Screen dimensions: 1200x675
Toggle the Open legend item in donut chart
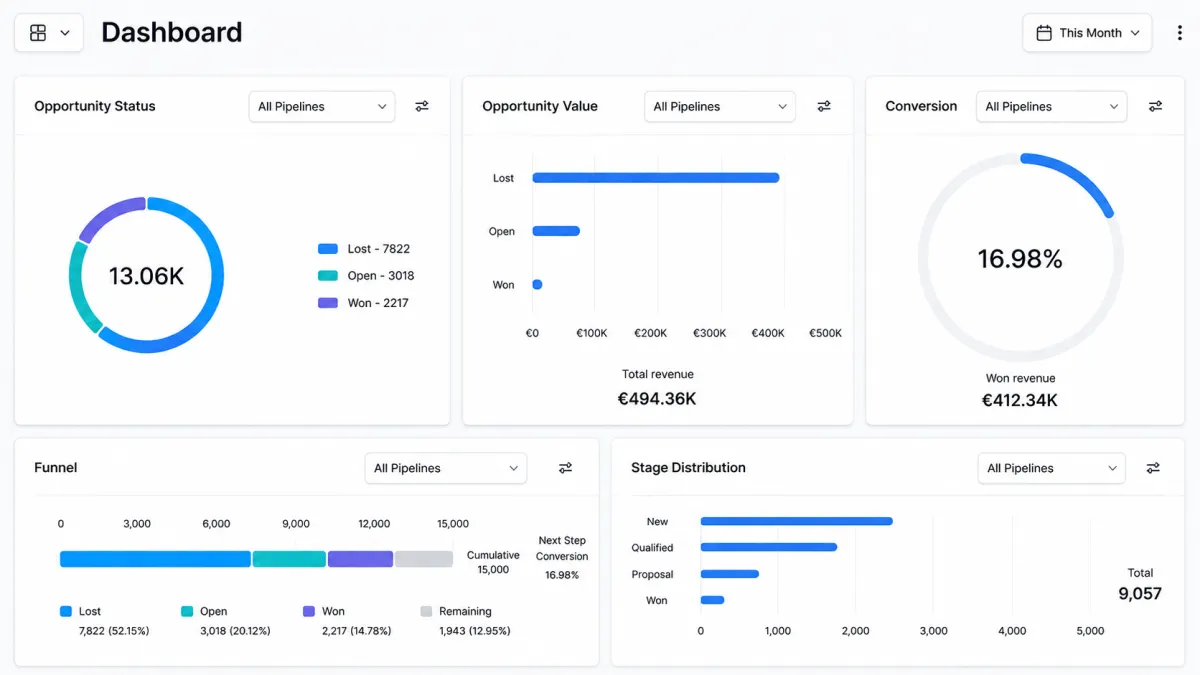point(366,276)
